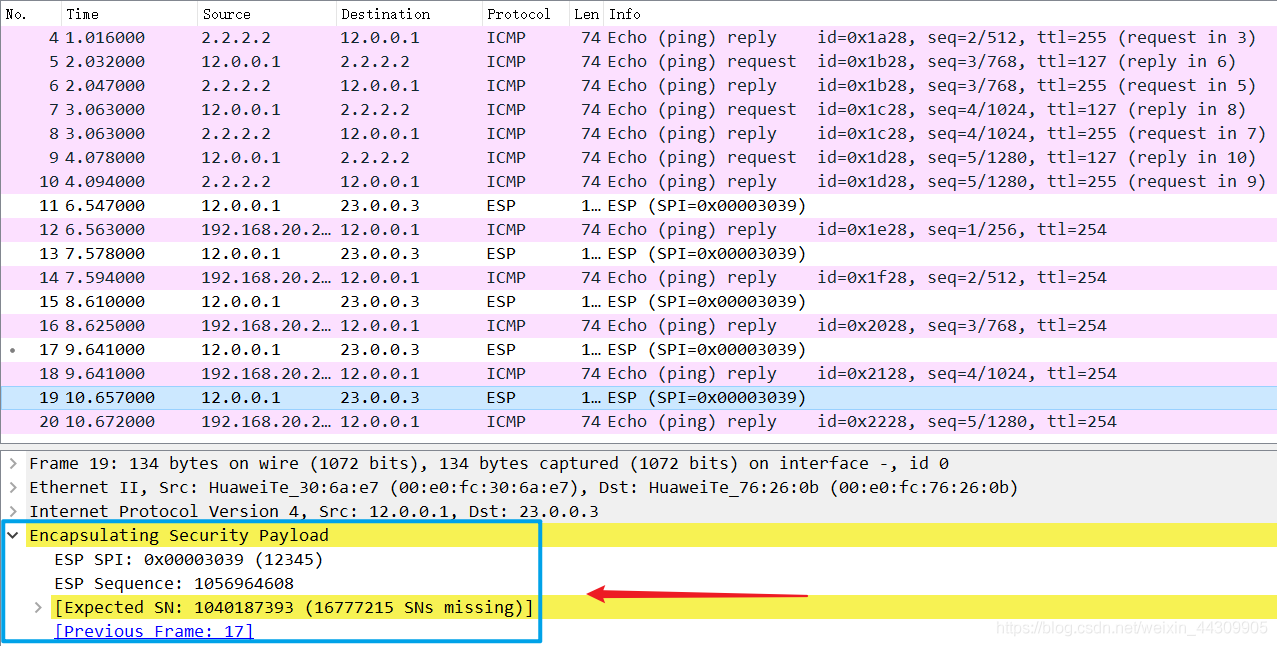Select ESP packet 13 at 7.578000

tap(638, 254)
